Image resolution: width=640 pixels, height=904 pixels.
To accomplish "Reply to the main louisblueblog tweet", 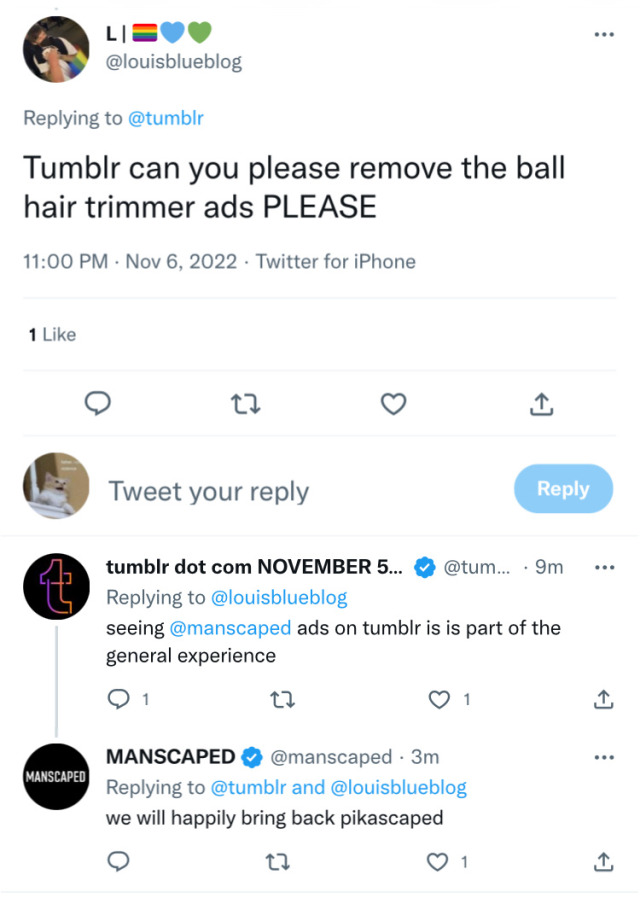I will [x=96, y=403].
